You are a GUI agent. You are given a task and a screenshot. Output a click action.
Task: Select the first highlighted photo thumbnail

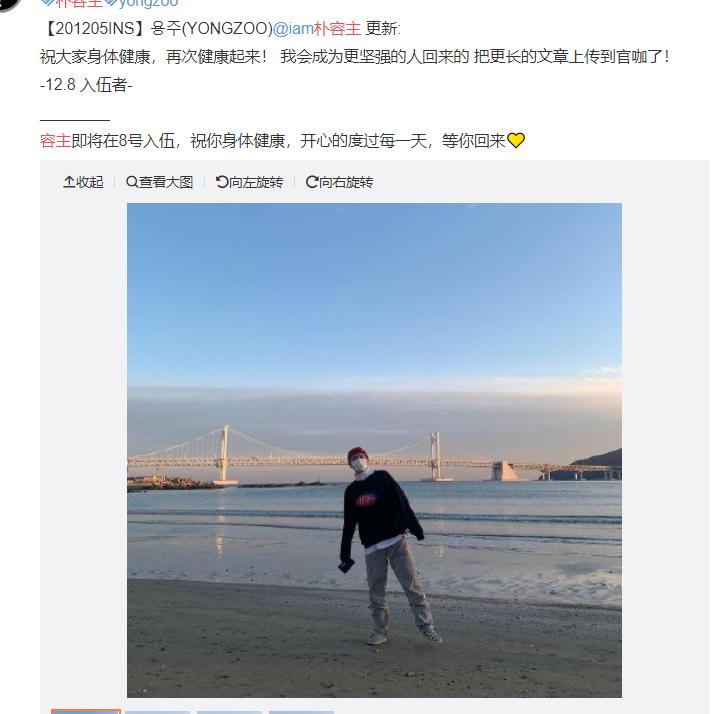86,711
